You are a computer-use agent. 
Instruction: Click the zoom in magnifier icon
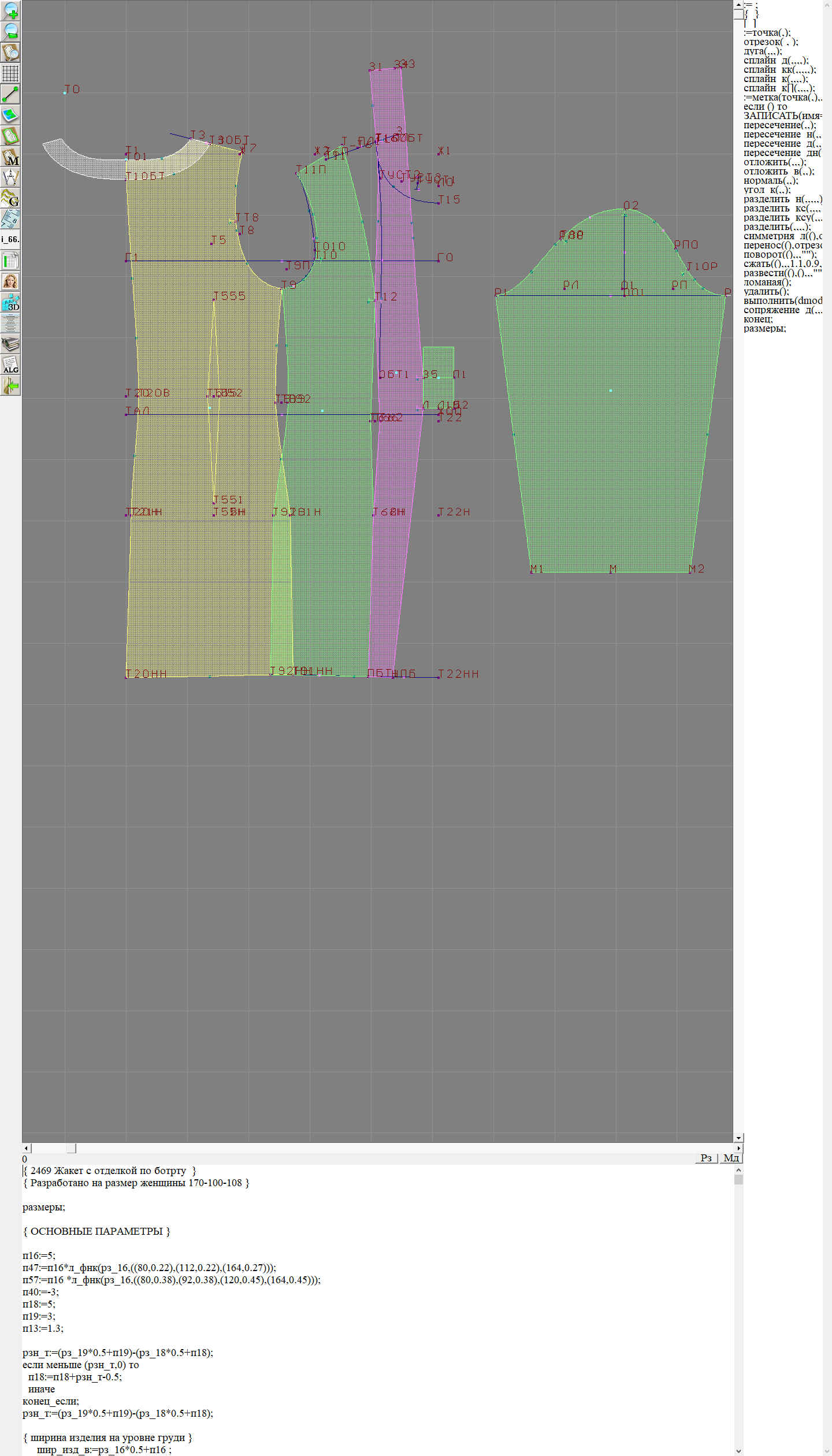[x=10, y=10]
